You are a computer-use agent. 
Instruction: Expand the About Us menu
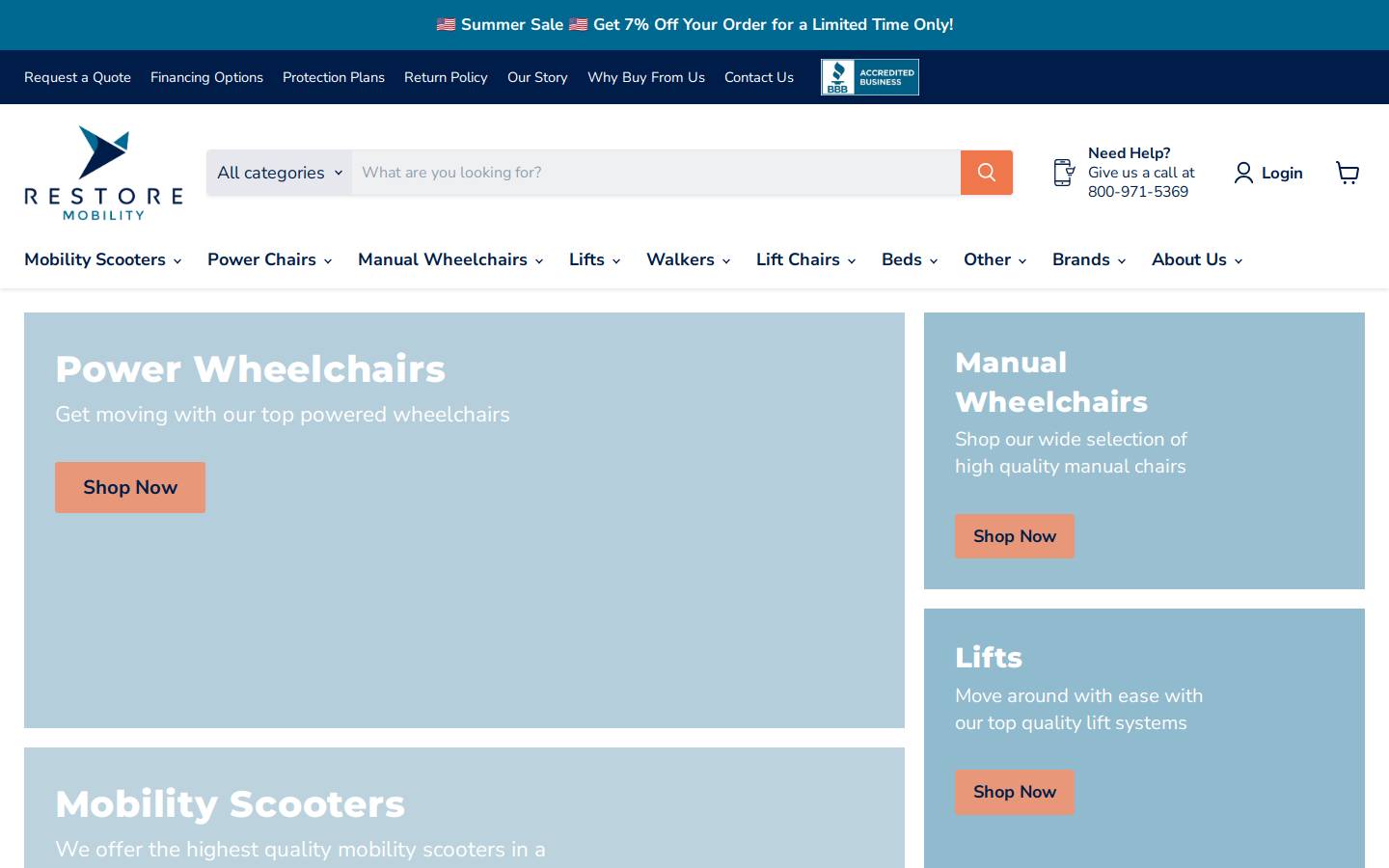pos(1196,259)
